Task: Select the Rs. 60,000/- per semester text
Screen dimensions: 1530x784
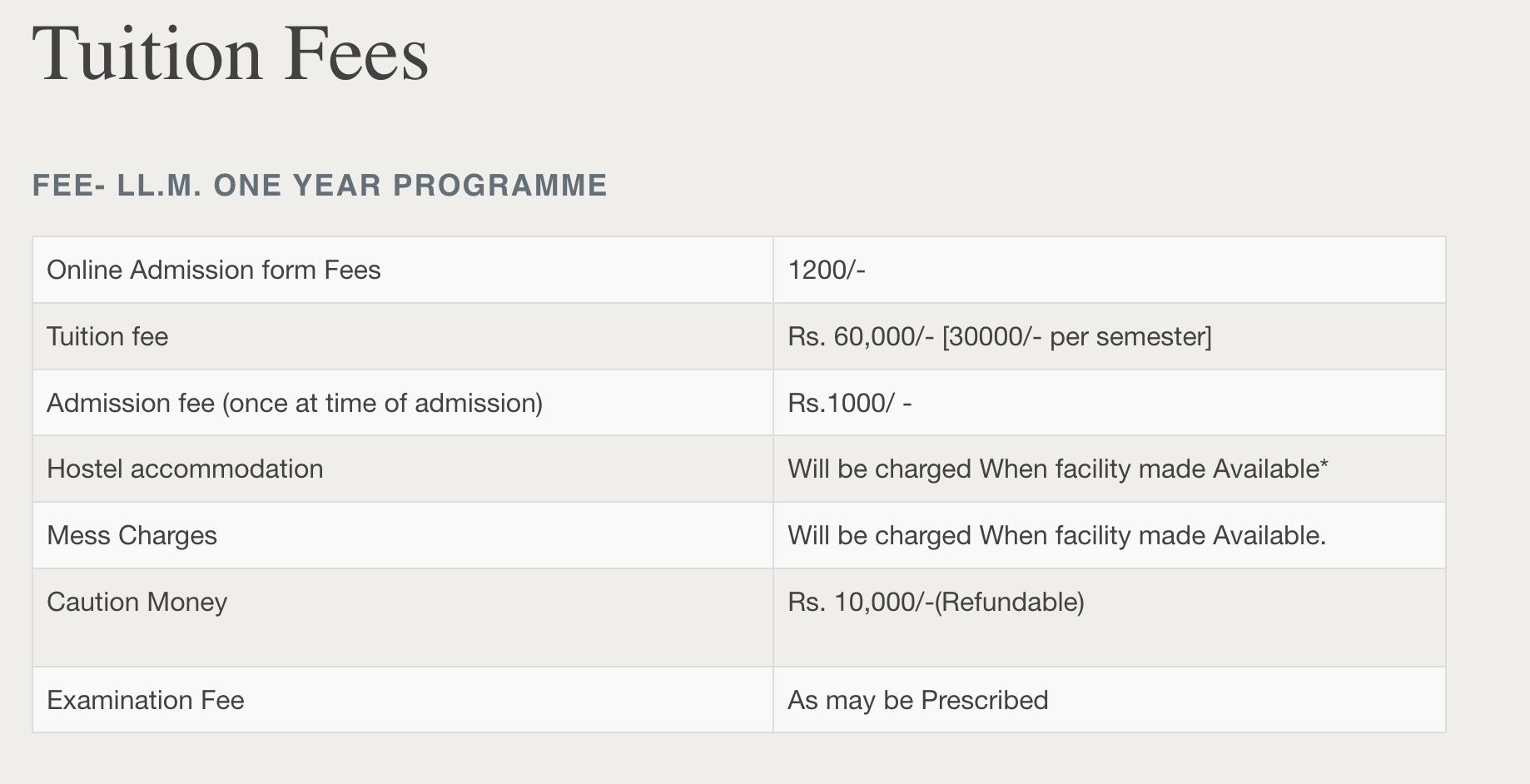Action: pyautogui.click(x=999, y=337)
